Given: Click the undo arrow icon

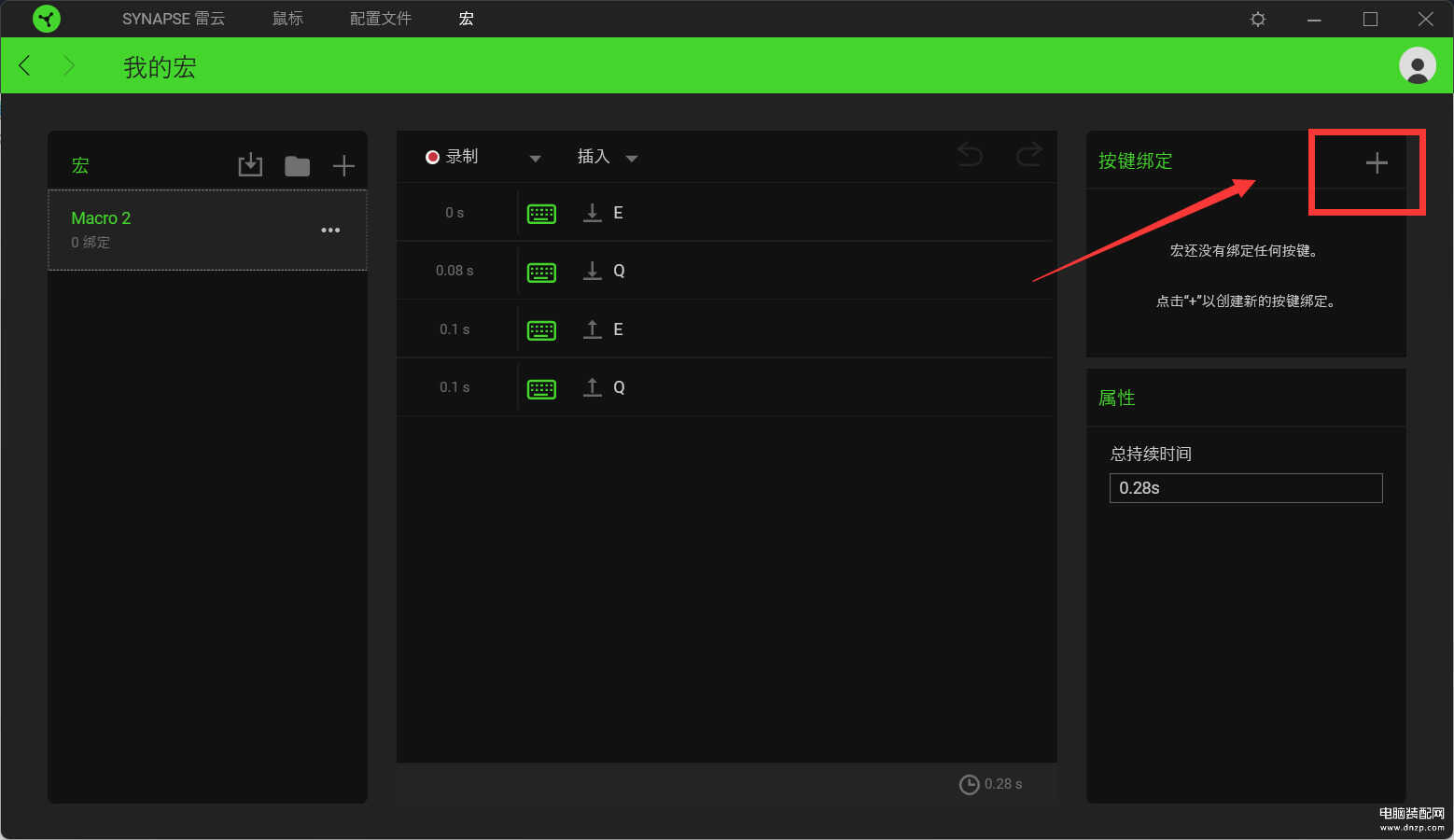Looking at the screenshot, I should [970, 155].
